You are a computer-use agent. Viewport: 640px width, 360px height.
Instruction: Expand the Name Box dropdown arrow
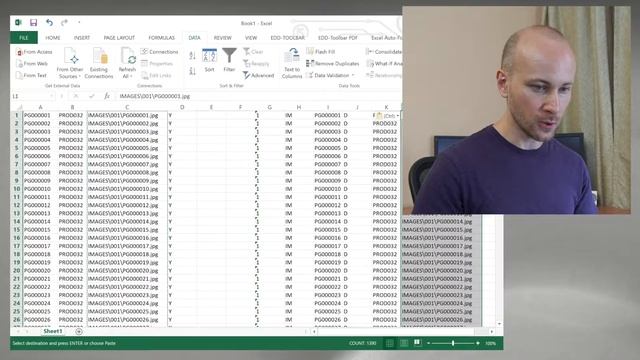click(52, 96)
